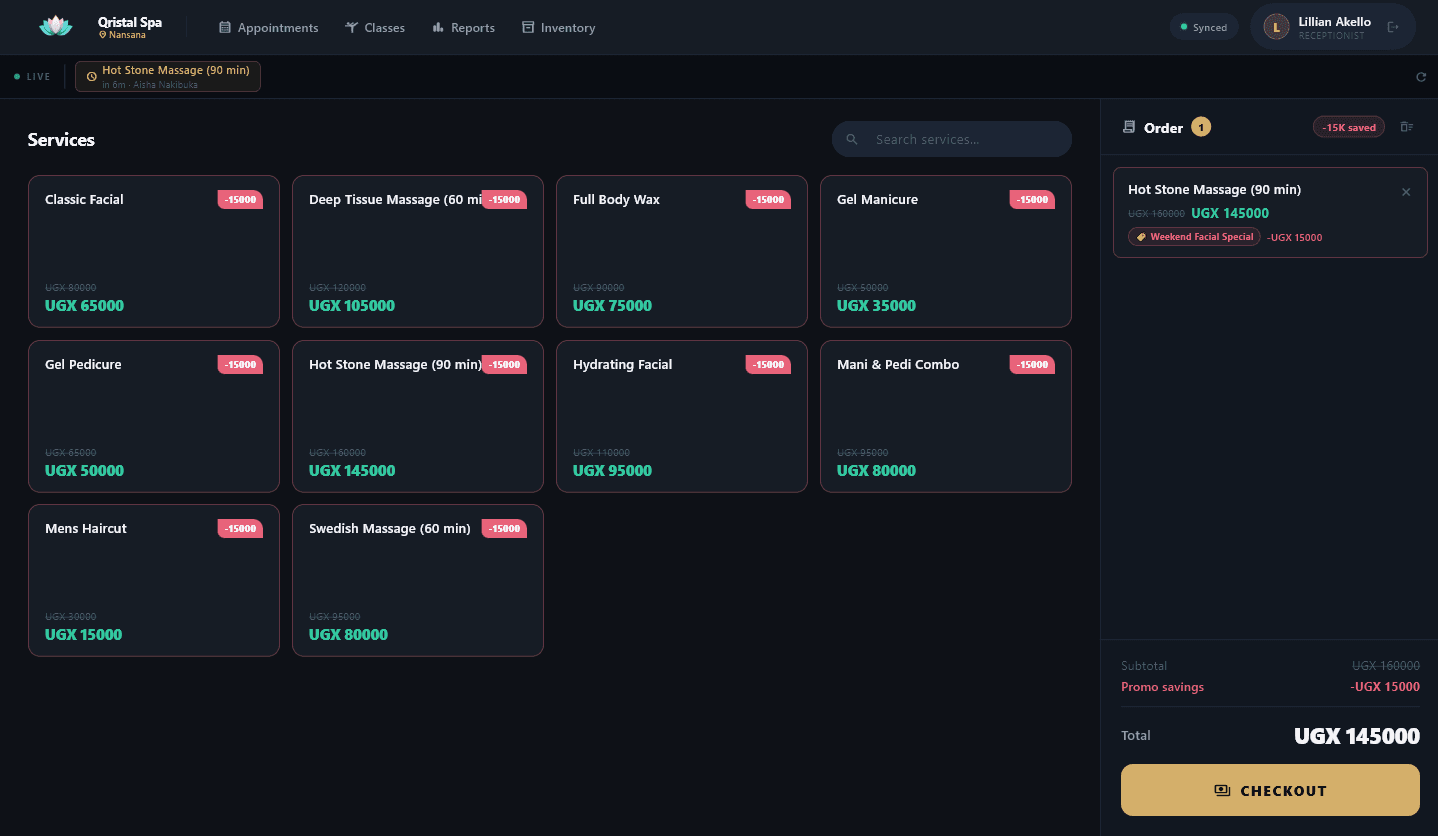Image resolution: width=1438 pixels, height=836 pixels.
Task: Toggle the Synced status indicator
Action: pyautogui.click(x=1203, y=27)
